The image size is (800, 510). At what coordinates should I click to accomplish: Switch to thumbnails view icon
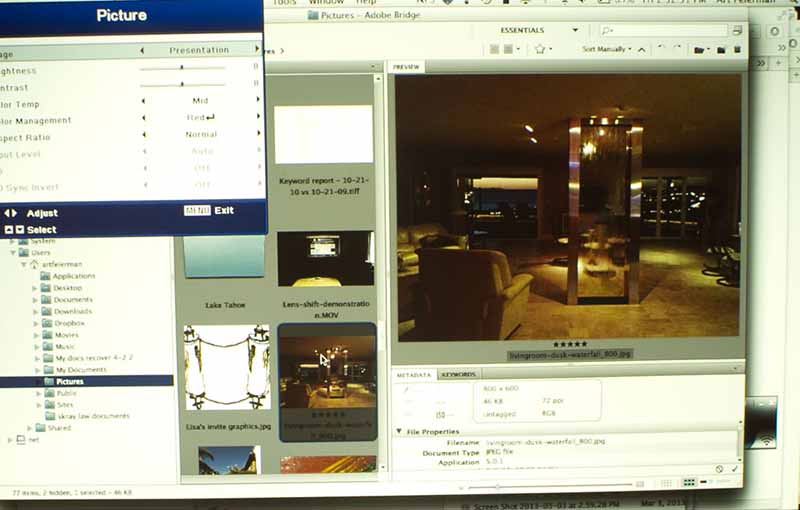coord(689,482)
